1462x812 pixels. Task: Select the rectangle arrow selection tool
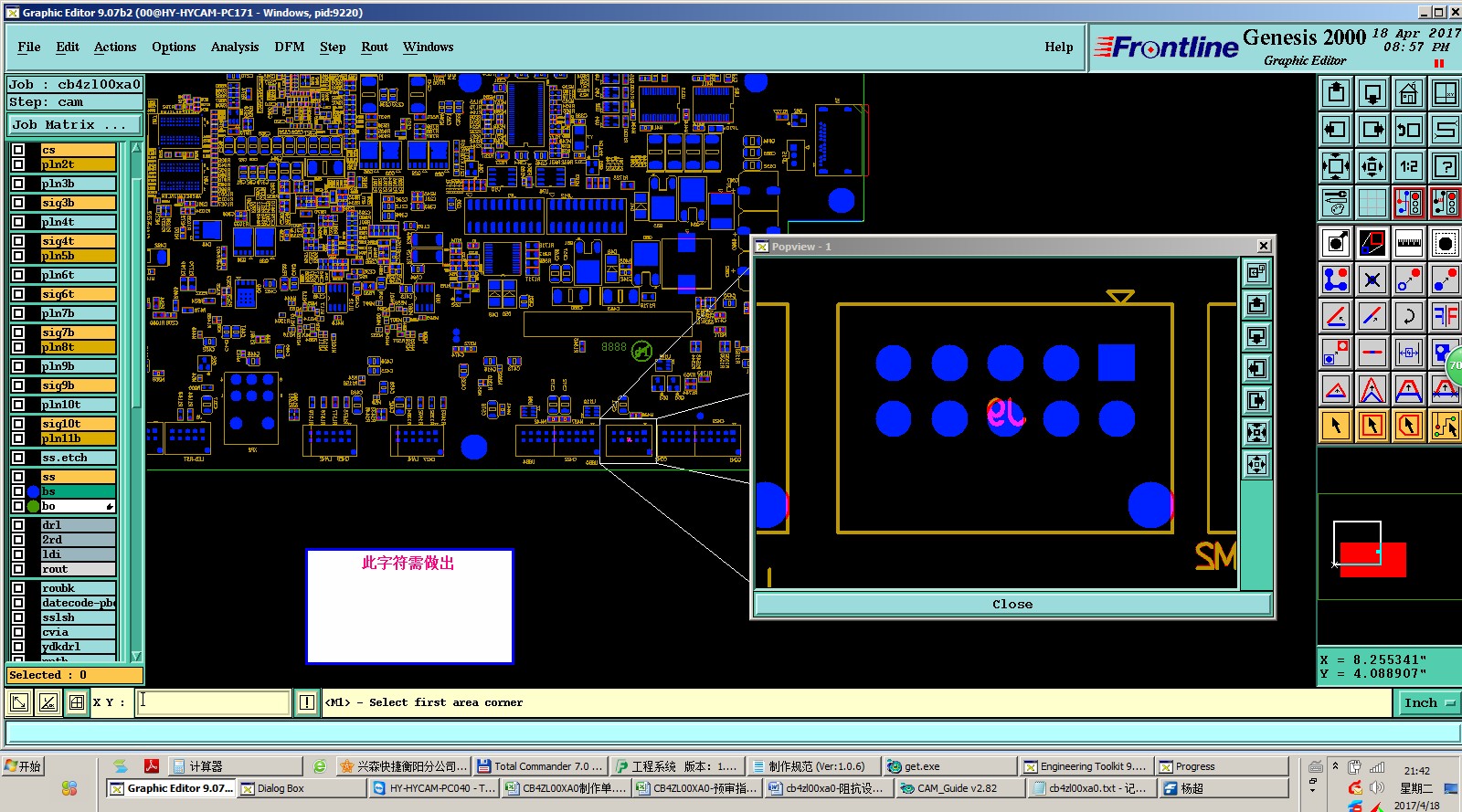[1372, 426]
